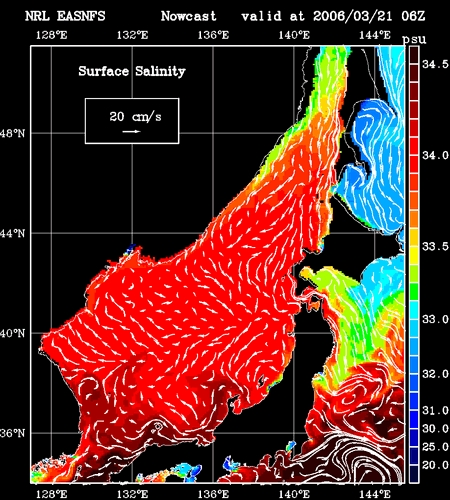Click the 36°N latitude label
Image resolution: width=450 pixels, height=500 pixels.
12,433
